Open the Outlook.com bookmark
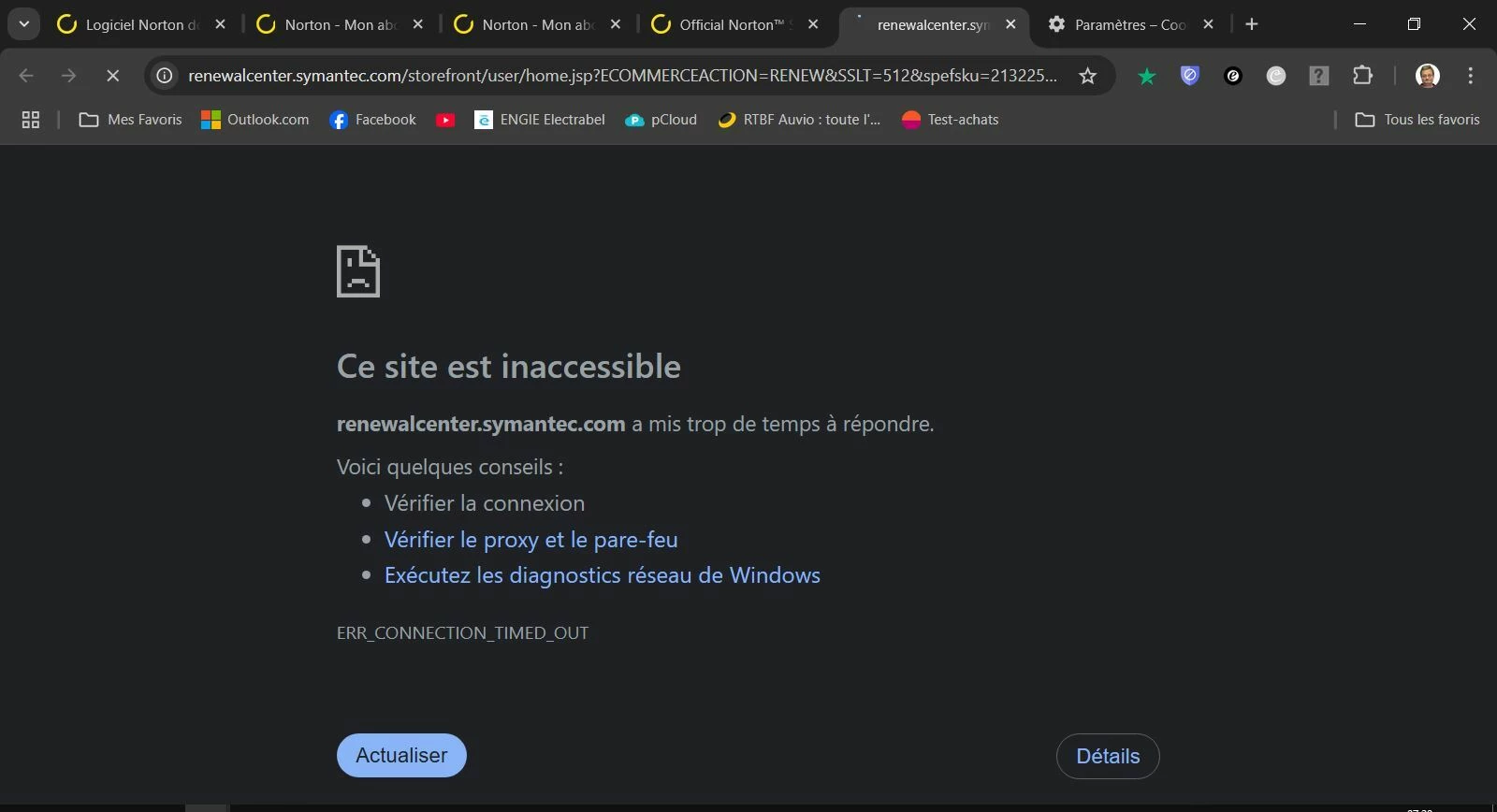 click(255, 120)
